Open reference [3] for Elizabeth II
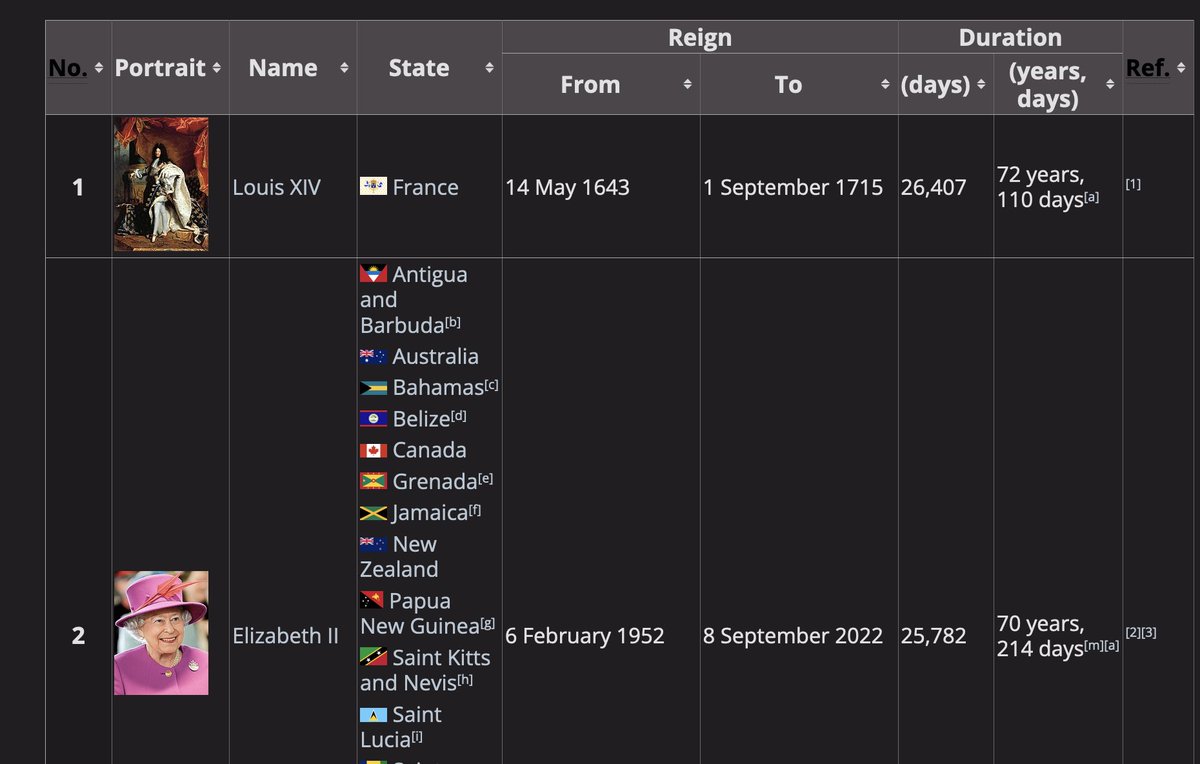 coord(1149,633)
